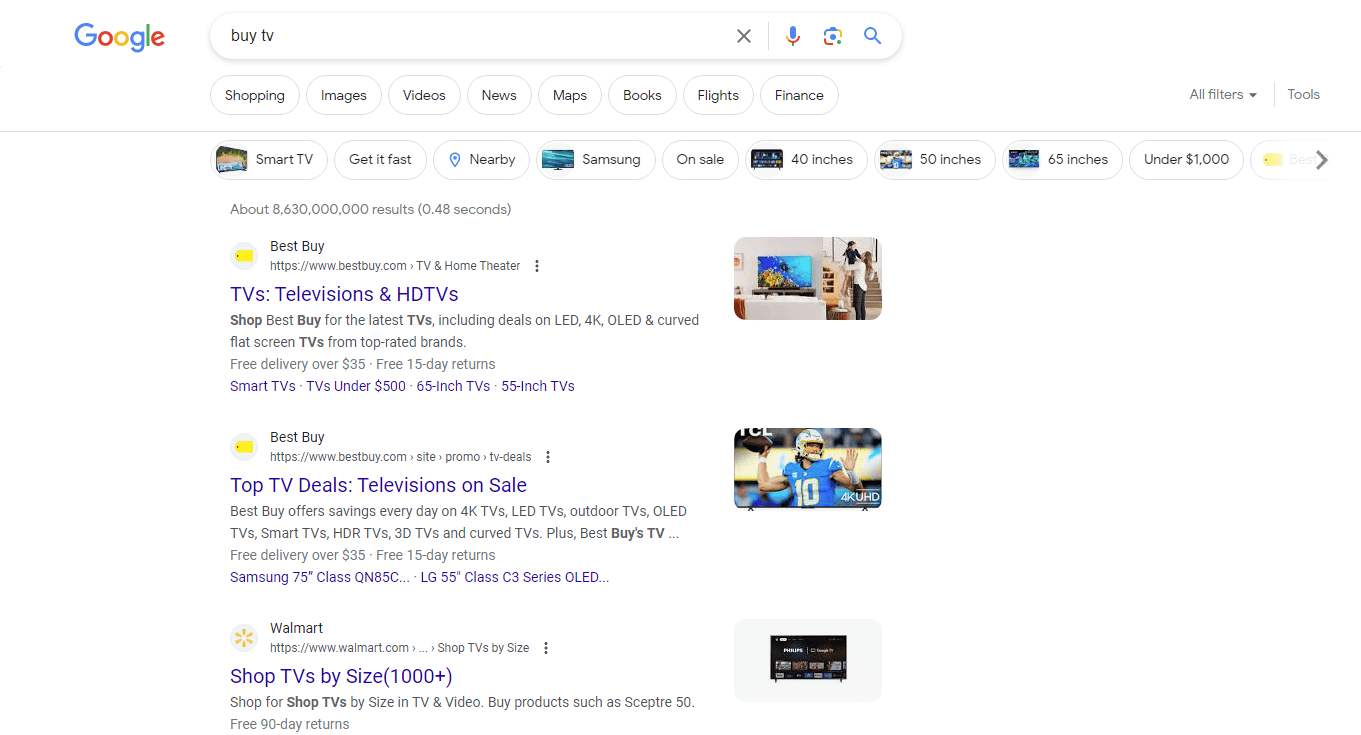
Task: Apply the Smart TV filter chip
Action: click(269, 159)
